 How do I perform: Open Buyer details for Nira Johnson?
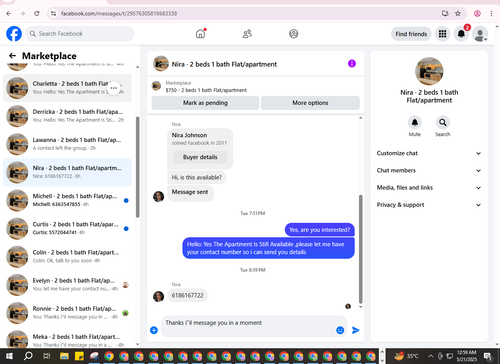200,157
